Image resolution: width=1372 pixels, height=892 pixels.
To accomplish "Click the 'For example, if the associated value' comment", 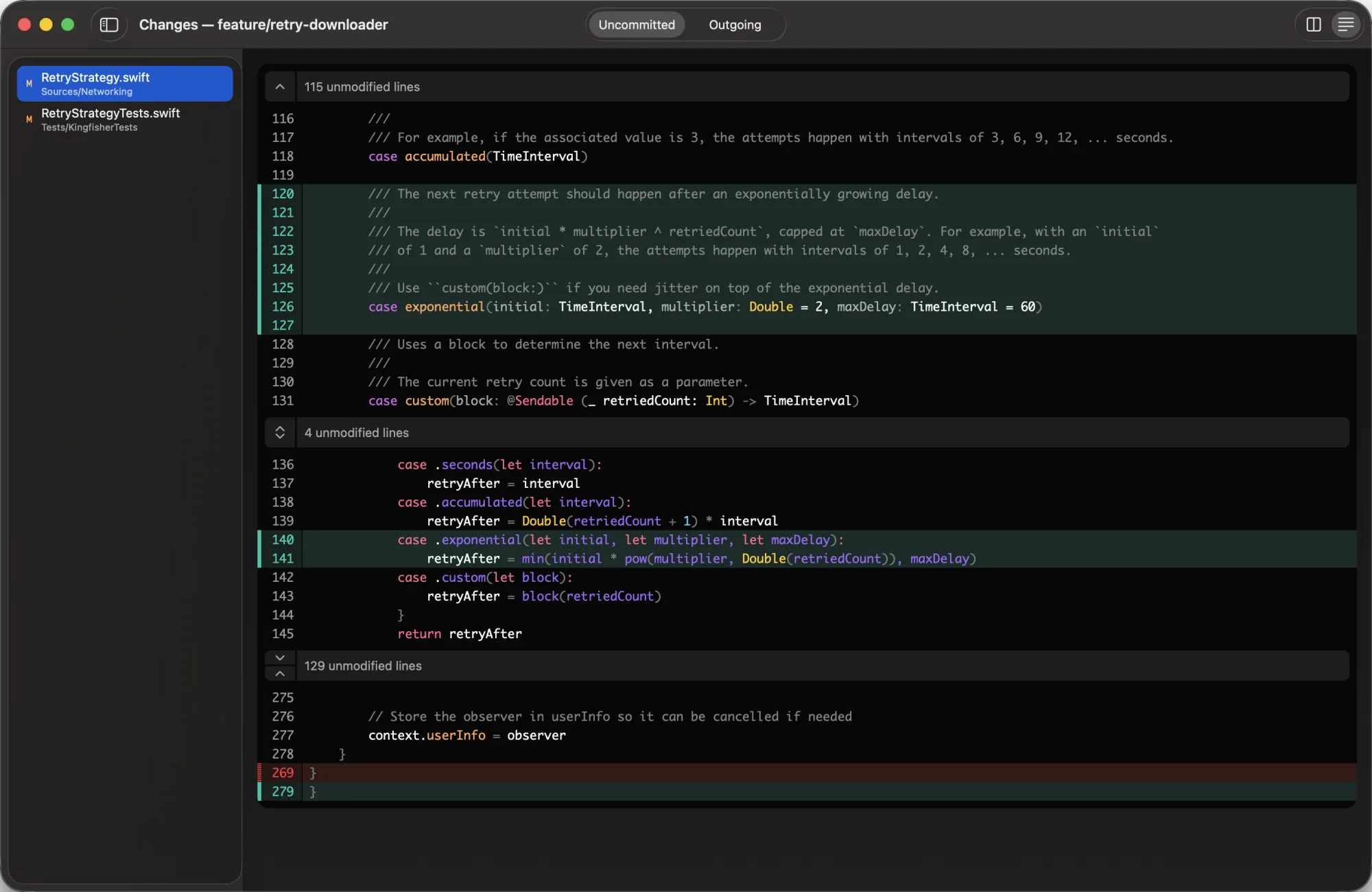I will 771,138.
